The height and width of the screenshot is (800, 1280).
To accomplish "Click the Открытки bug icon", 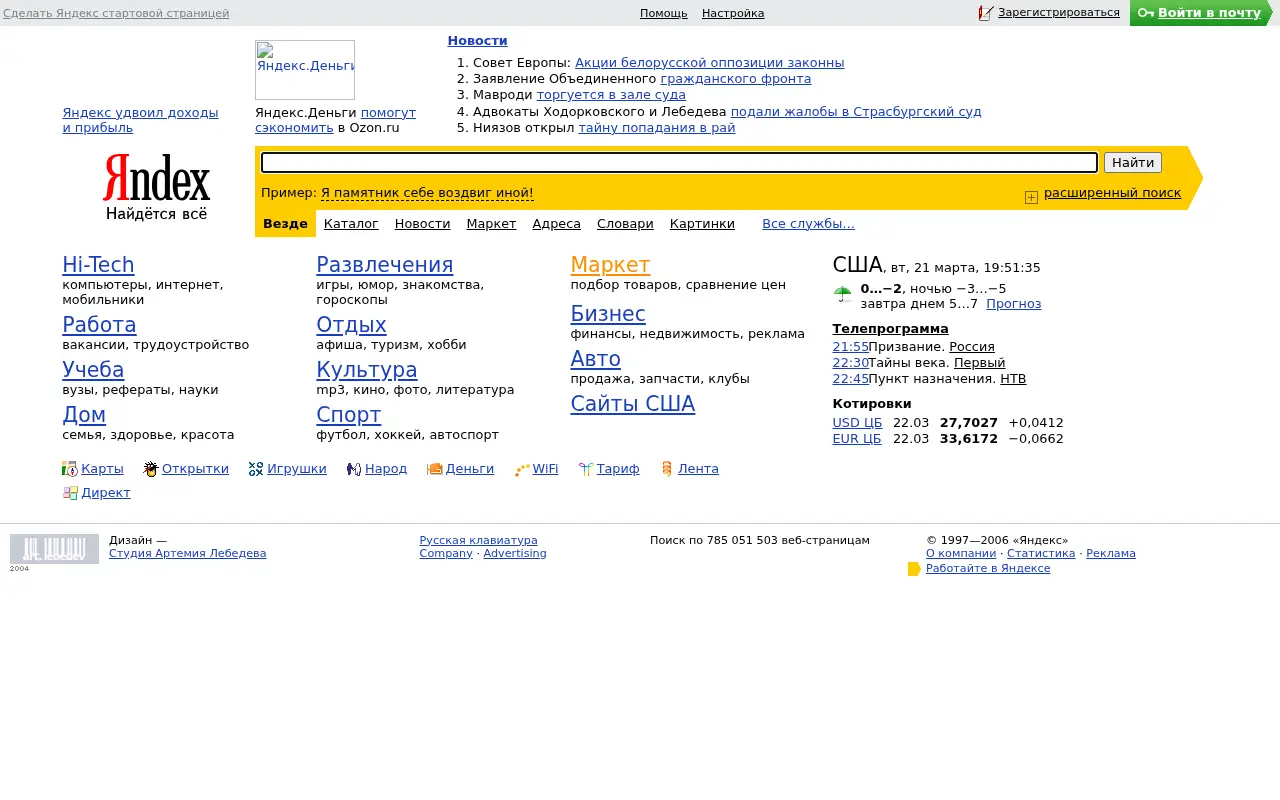I will click(151, 469).
